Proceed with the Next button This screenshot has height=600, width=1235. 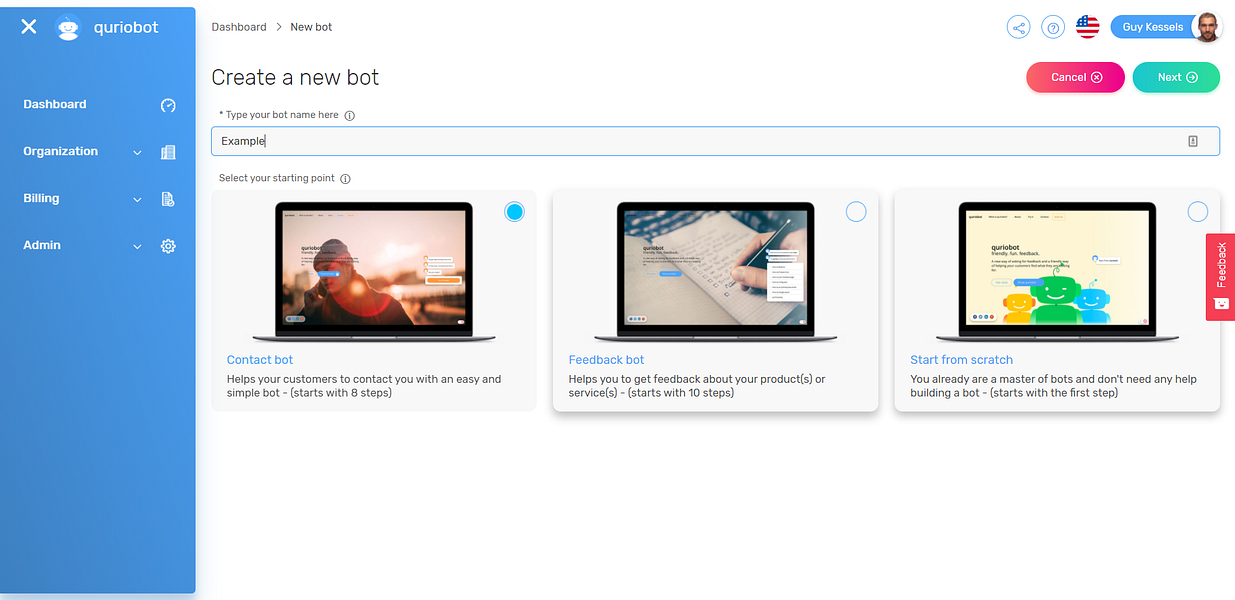(1176, 77)
